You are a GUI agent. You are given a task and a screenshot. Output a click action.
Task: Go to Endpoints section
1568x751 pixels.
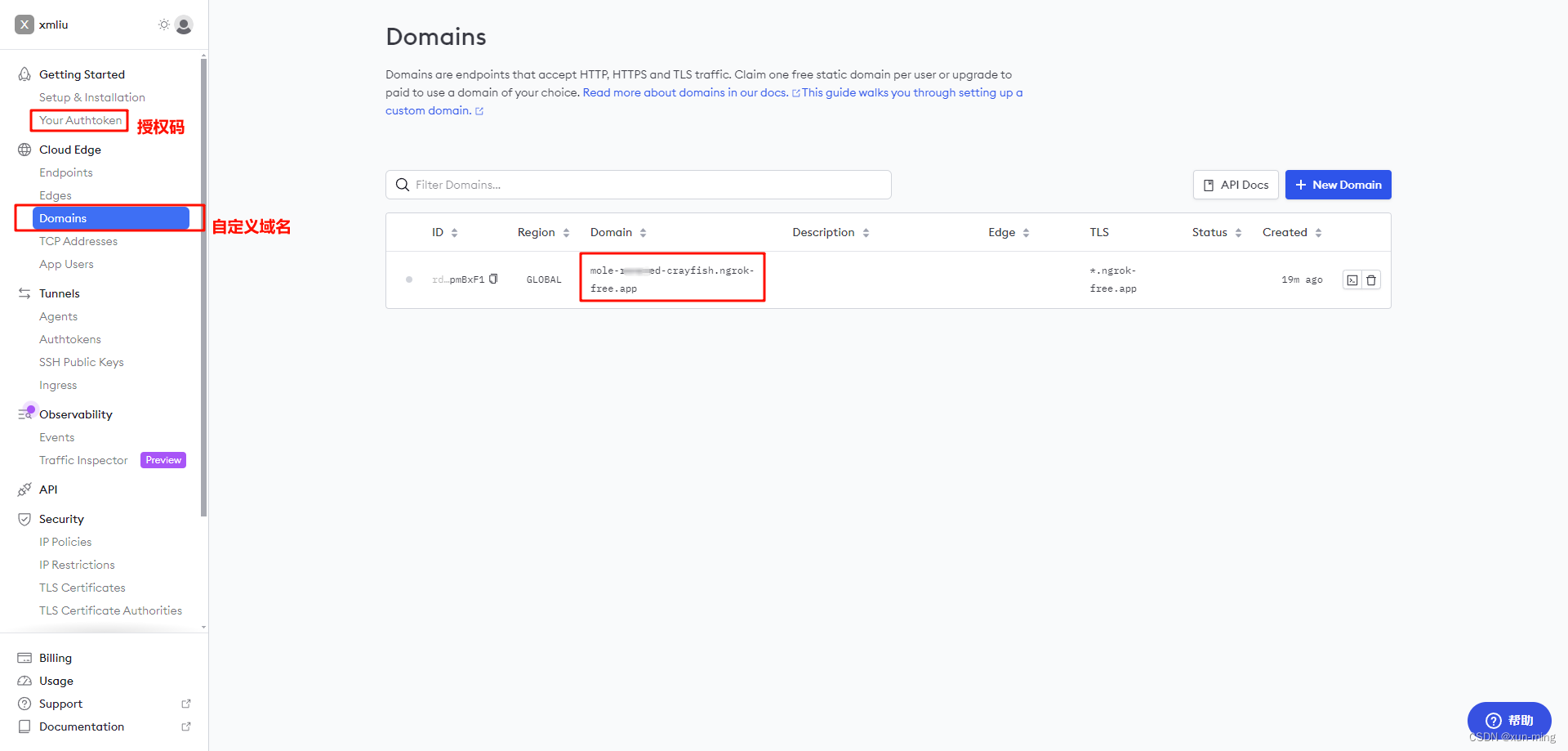[x=66, y=172]
